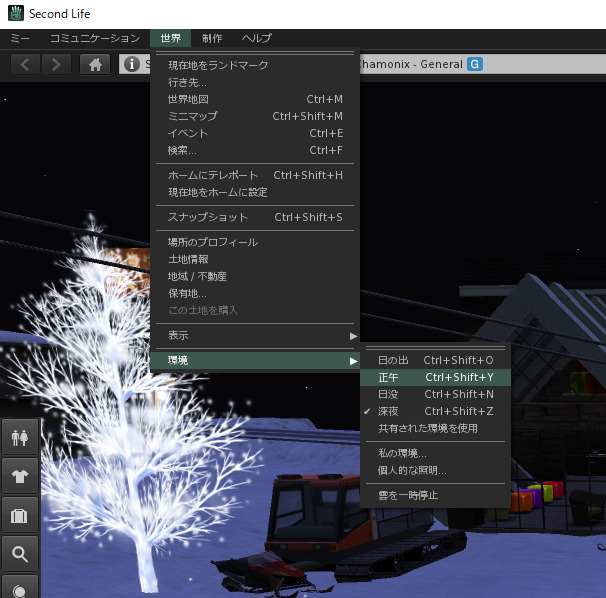Viewport: 606px width, 598px height.
Task: Select スナップショット menu entry
Action: [255, 217]
